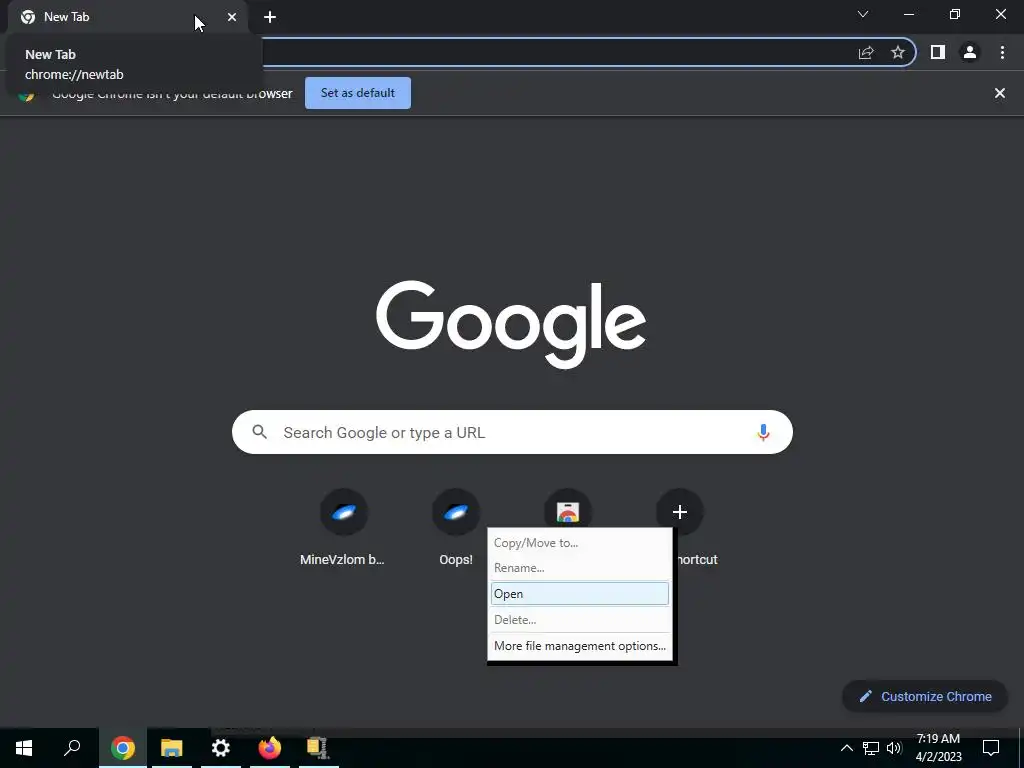Bookmark this tab with the star icon
The width and height of the screenshot is (1024, 768).
(x=898, y=52)
